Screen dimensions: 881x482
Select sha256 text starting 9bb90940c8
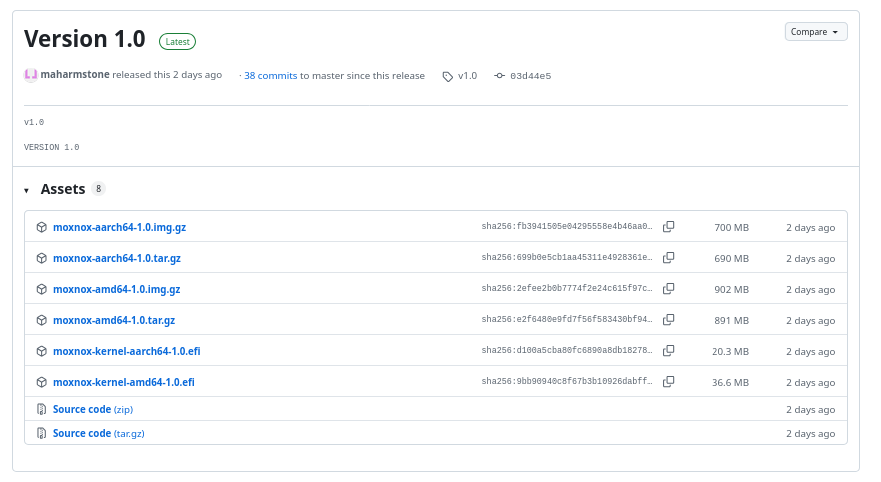tap(567, 381)
